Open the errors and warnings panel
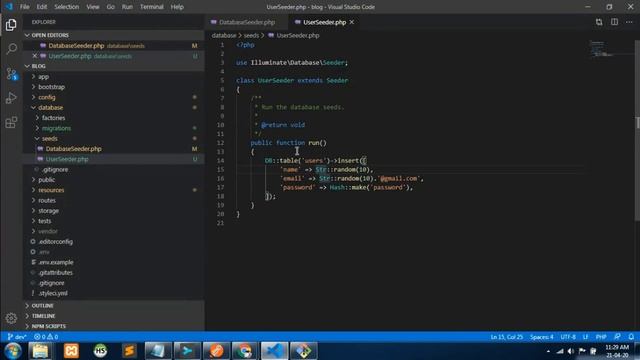640x360 pixels. [x=46, y=337]
